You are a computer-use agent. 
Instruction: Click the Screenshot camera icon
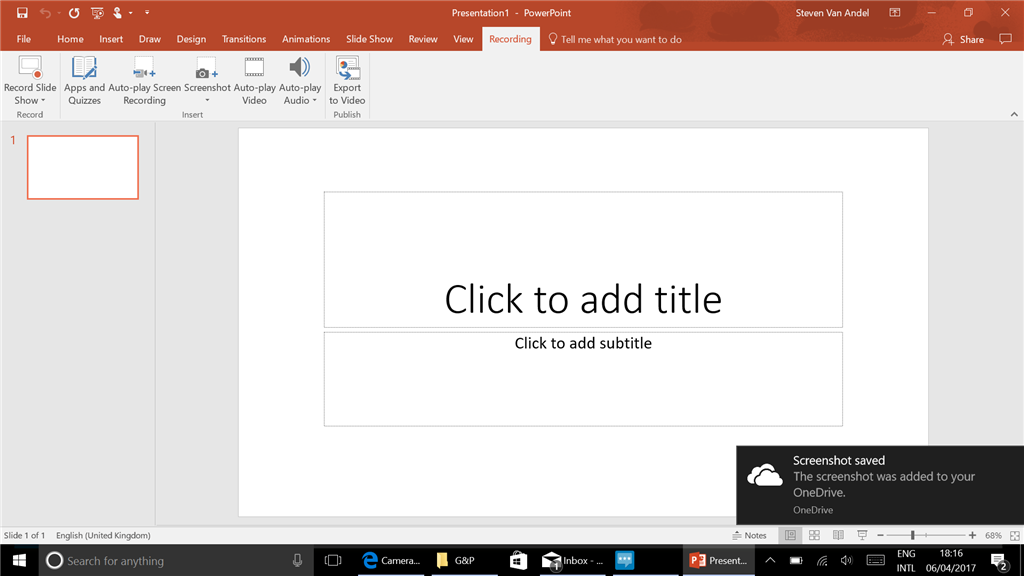[x=207, y=68]
